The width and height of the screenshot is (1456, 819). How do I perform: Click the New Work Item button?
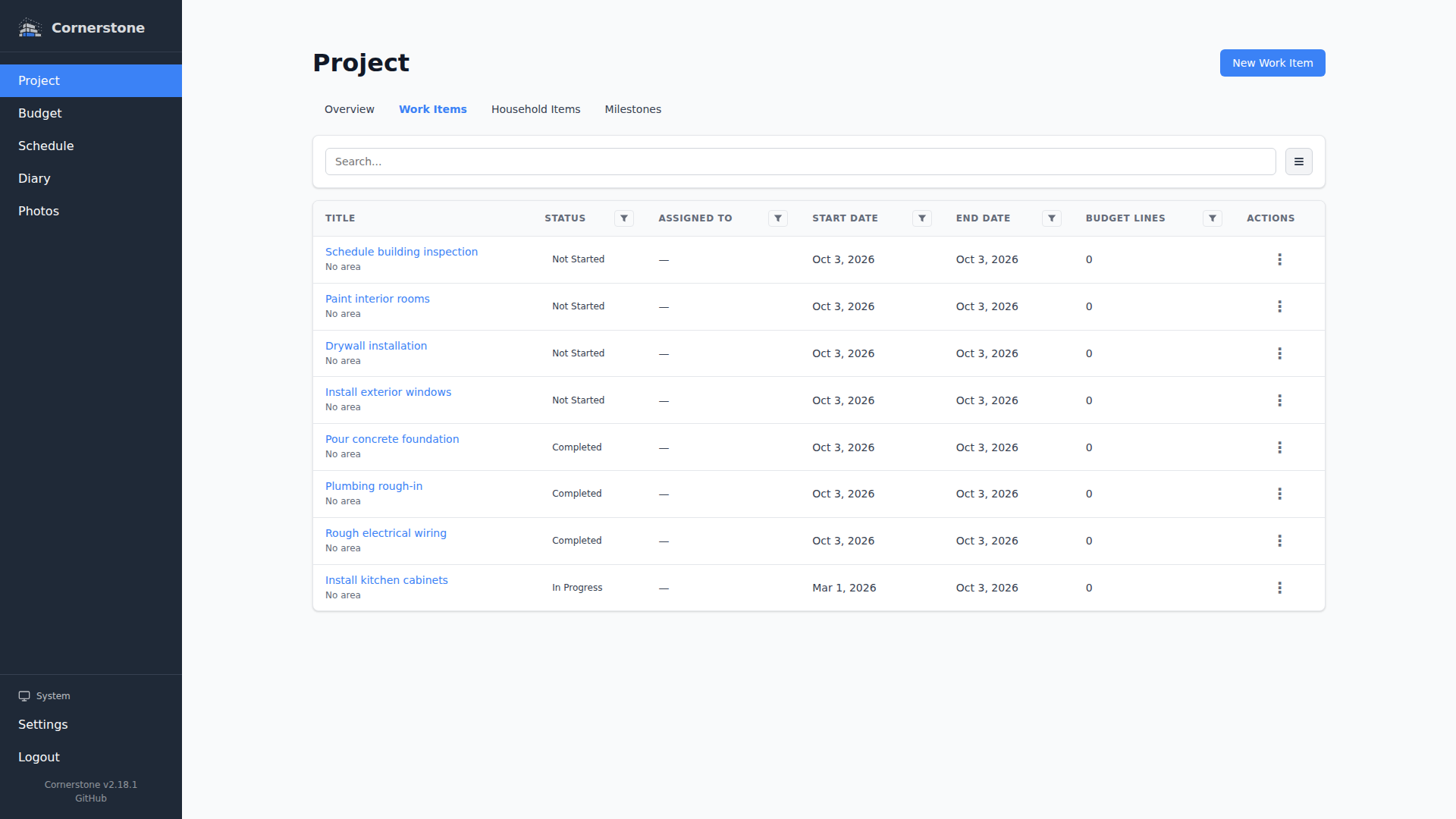1272,63
